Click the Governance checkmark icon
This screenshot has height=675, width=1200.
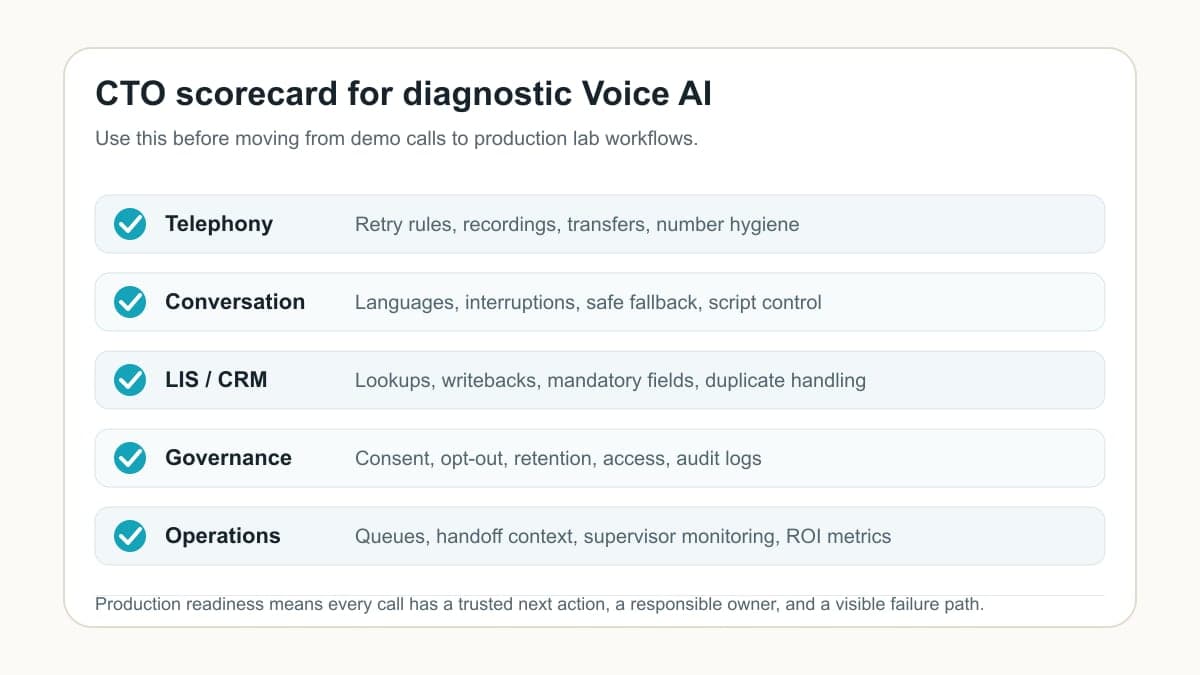(130, 458)
